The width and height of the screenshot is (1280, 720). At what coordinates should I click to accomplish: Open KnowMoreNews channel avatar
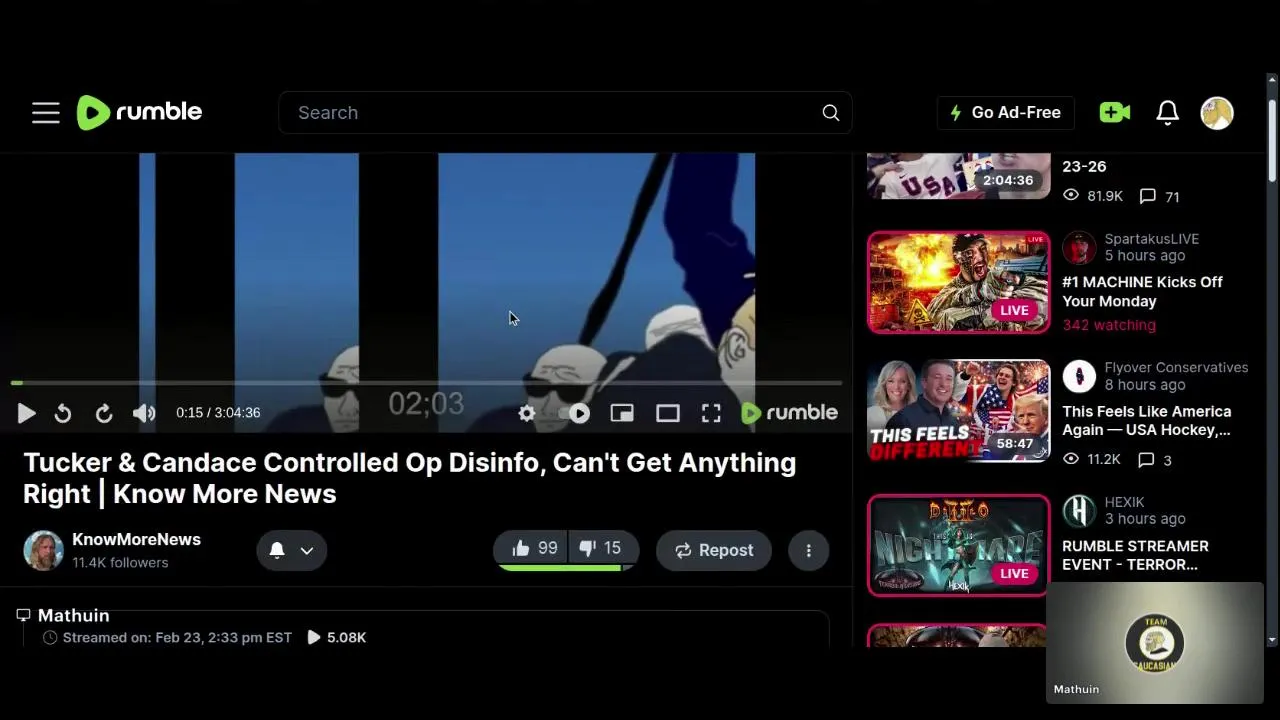coord(43,551)
